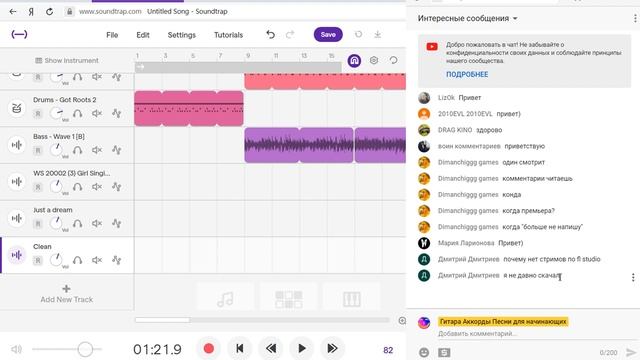The width and height of the screenshot is (640, 360).
Task: Click Show Instrument button
Action: [67, 60]
